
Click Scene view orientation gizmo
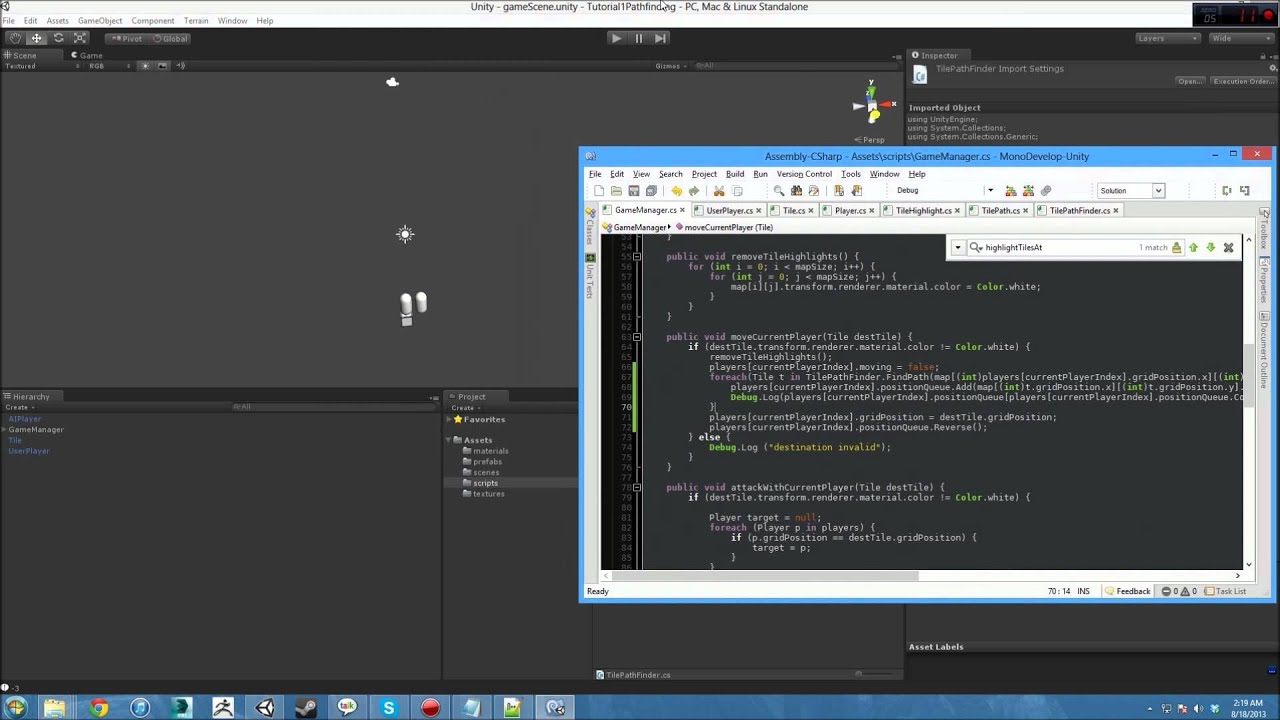pos(872,105)
